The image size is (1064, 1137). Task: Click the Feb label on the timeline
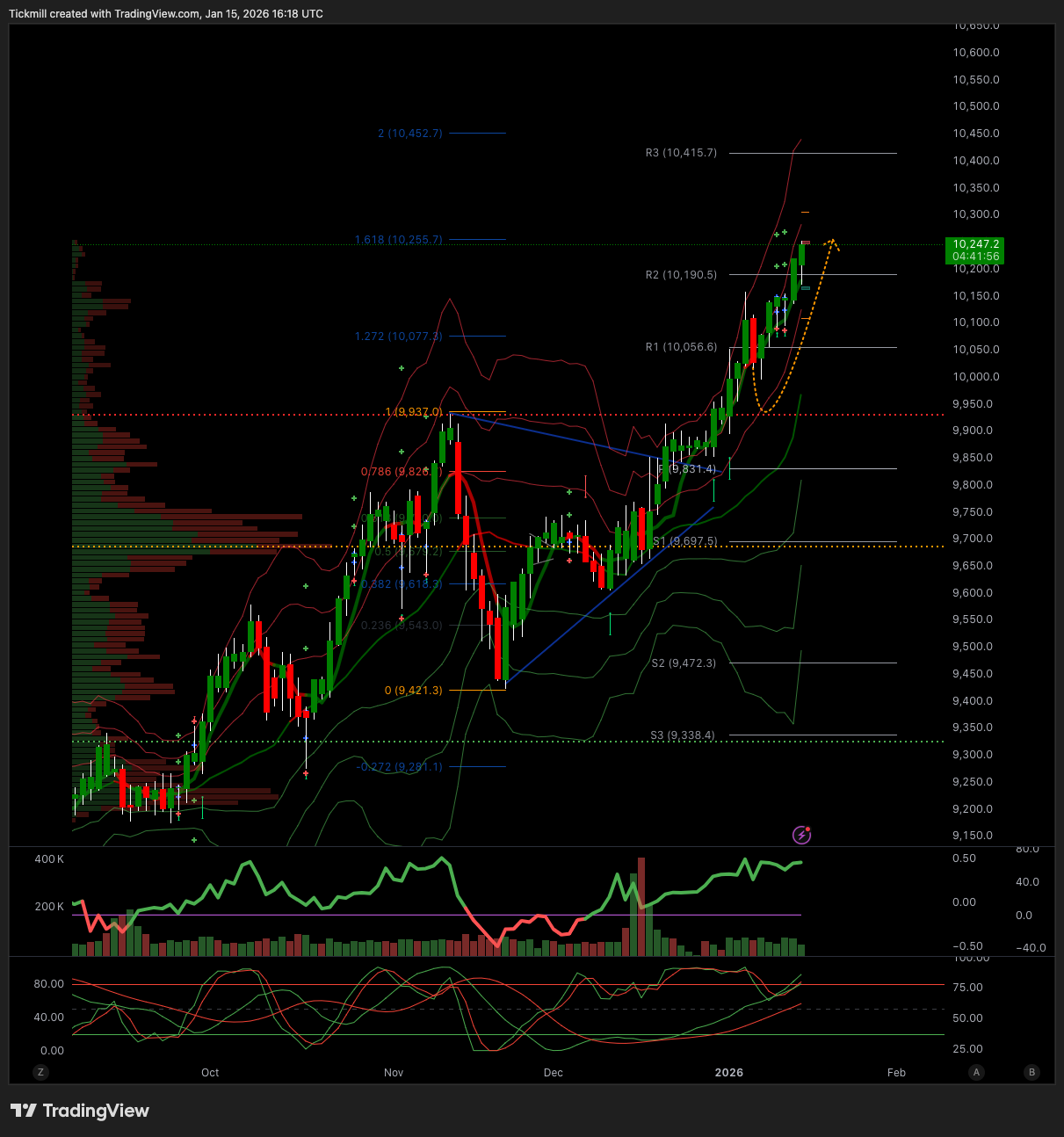click(x=896, y=1072)
